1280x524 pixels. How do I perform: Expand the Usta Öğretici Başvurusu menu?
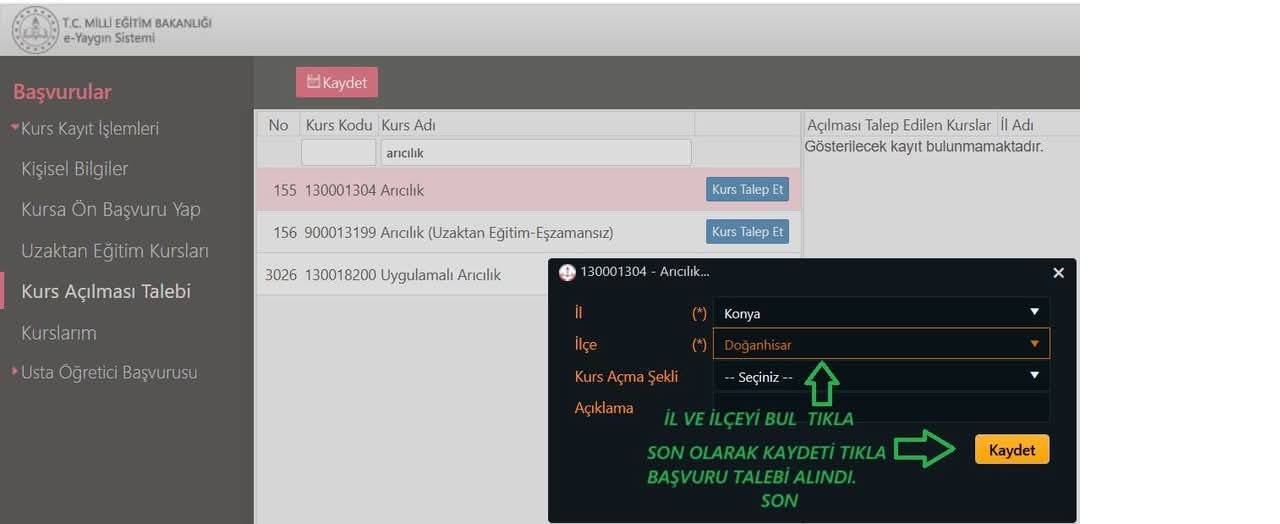tap(108, 373)
